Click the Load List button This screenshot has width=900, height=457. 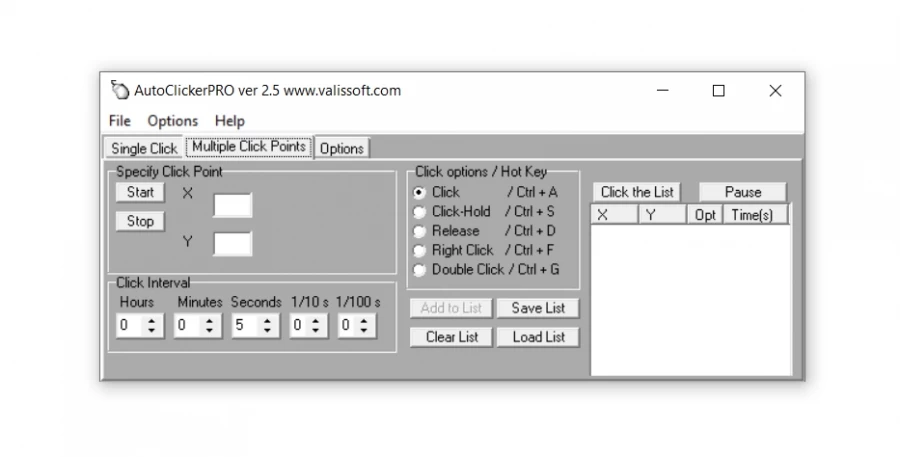pyautogui.click(x=538, y=338)
